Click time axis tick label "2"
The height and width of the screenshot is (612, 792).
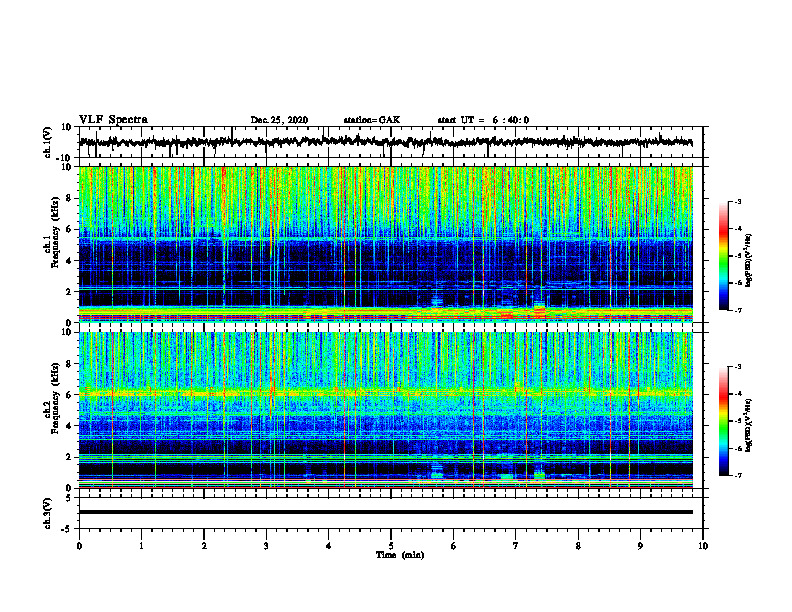(x=204, y=546)
